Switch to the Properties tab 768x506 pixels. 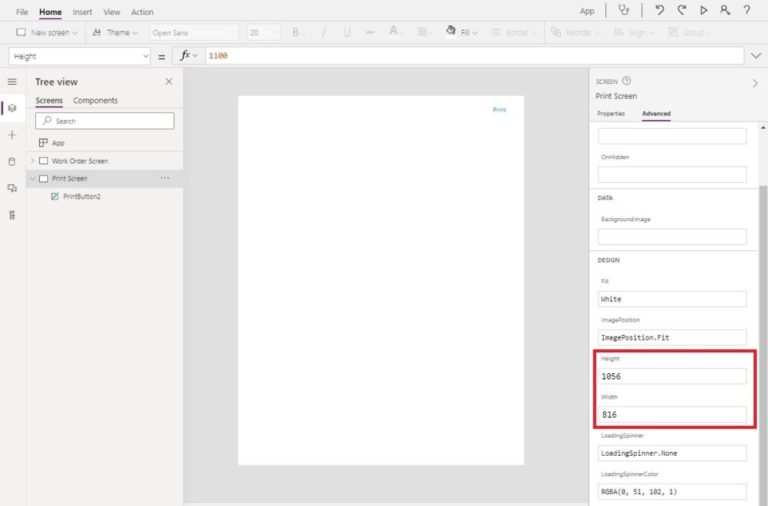pyautogui.click(x=611, y=114)
